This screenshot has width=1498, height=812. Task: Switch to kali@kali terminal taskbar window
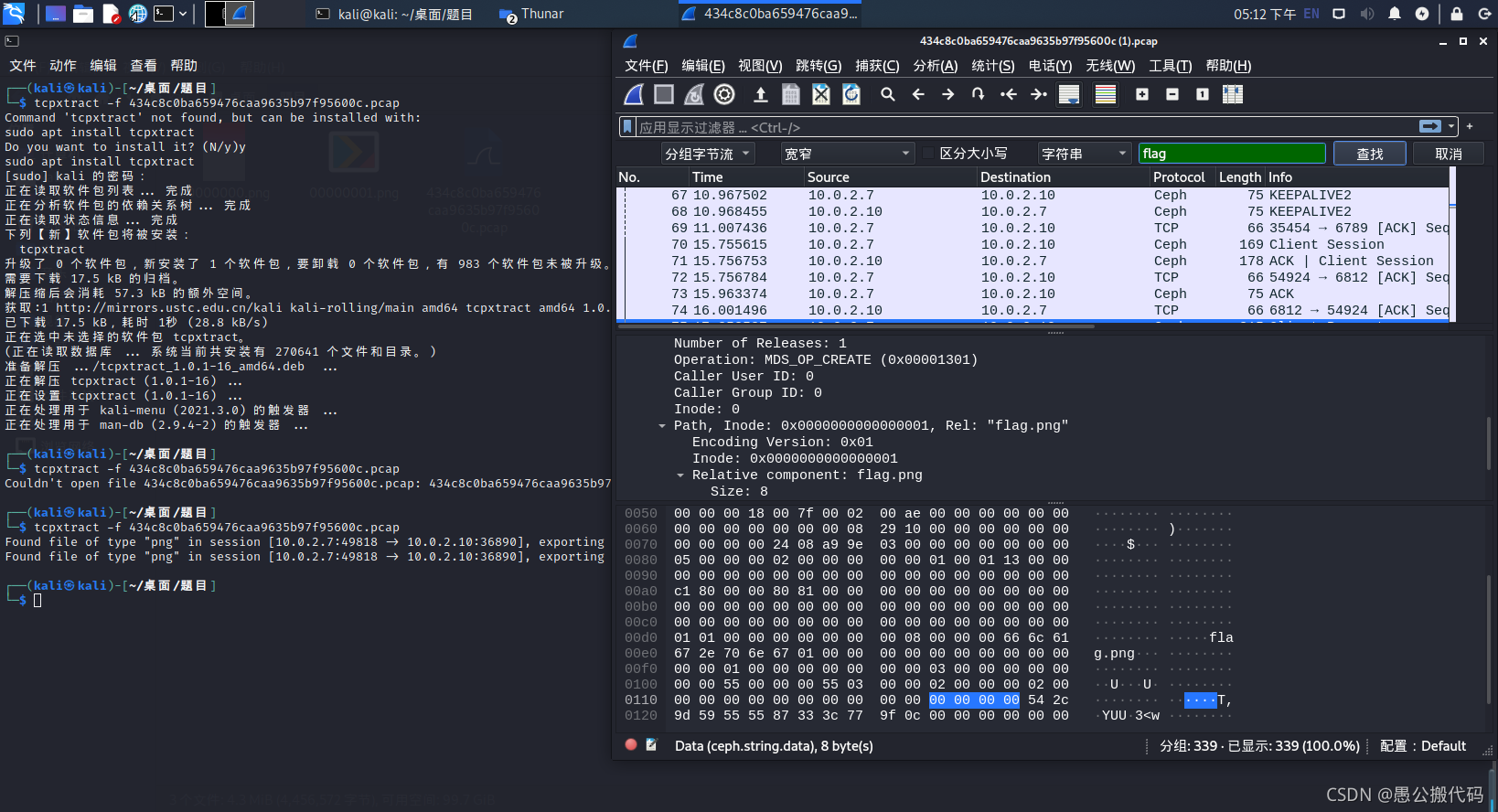coord(394,14)
